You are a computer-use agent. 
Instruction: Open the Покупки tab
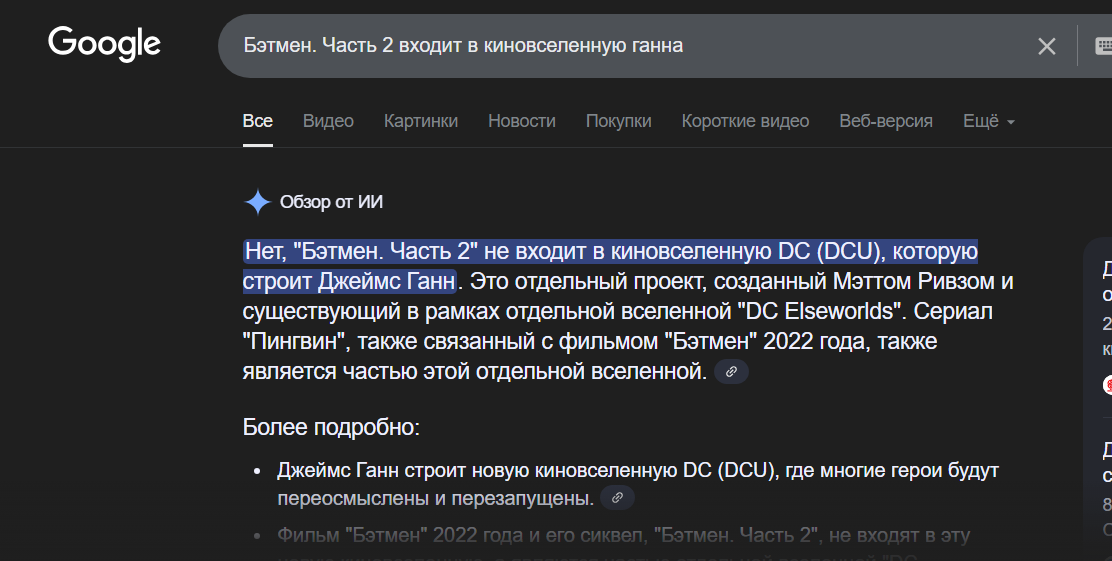click(618, 121)
